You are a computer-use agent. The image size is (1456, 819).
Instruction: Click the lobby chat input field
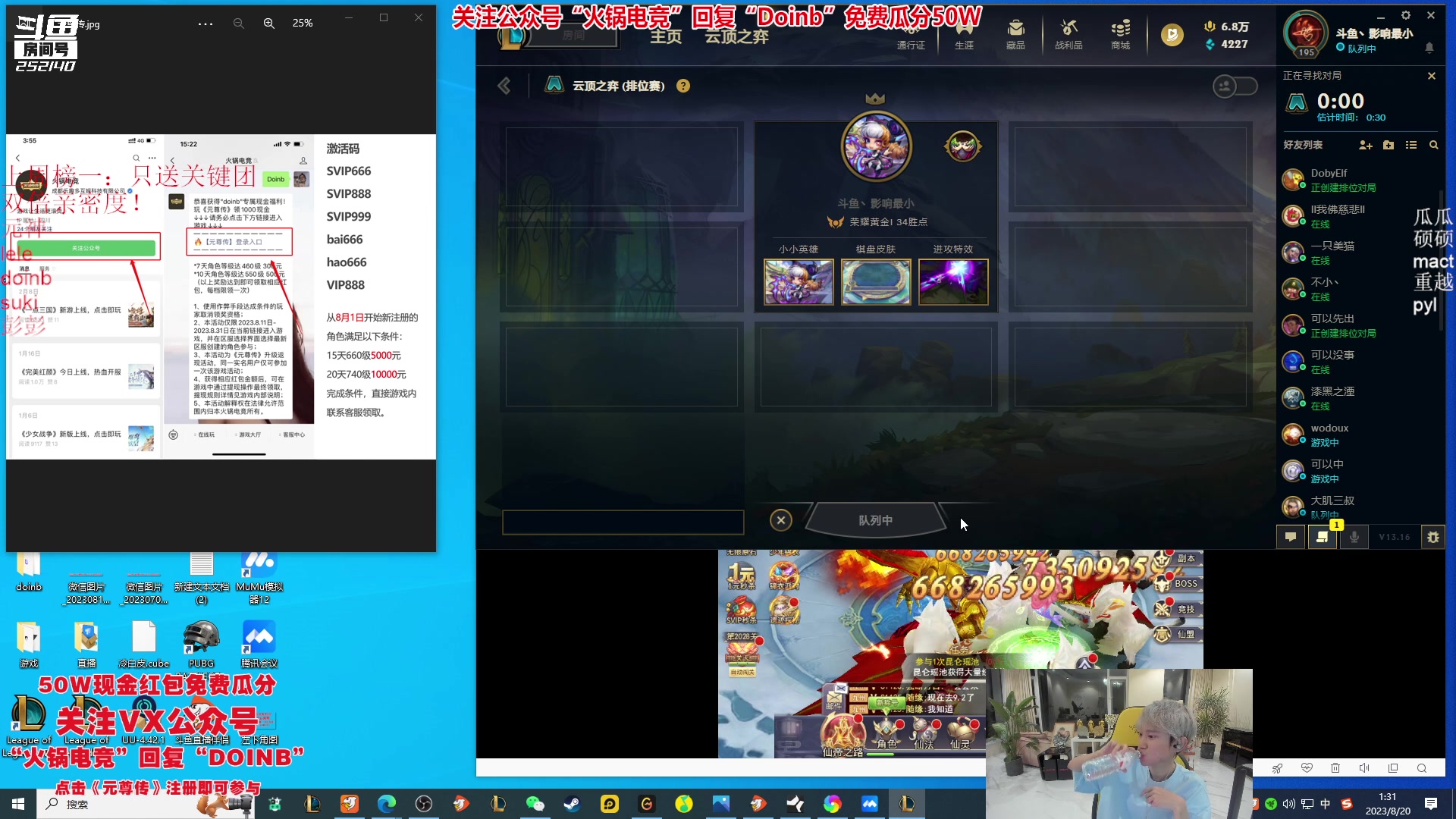coord(623,522)
